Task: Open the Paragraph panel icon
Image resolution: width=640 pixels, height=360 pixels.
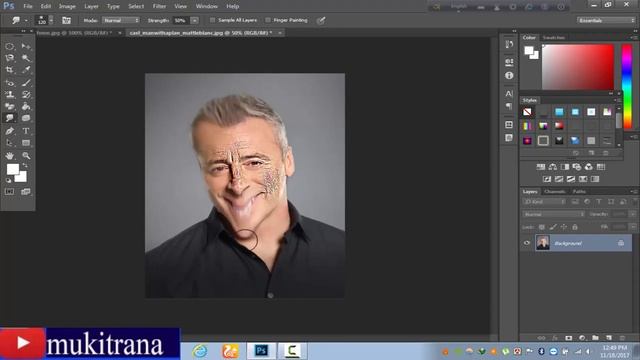Action: tap(509, 106)
